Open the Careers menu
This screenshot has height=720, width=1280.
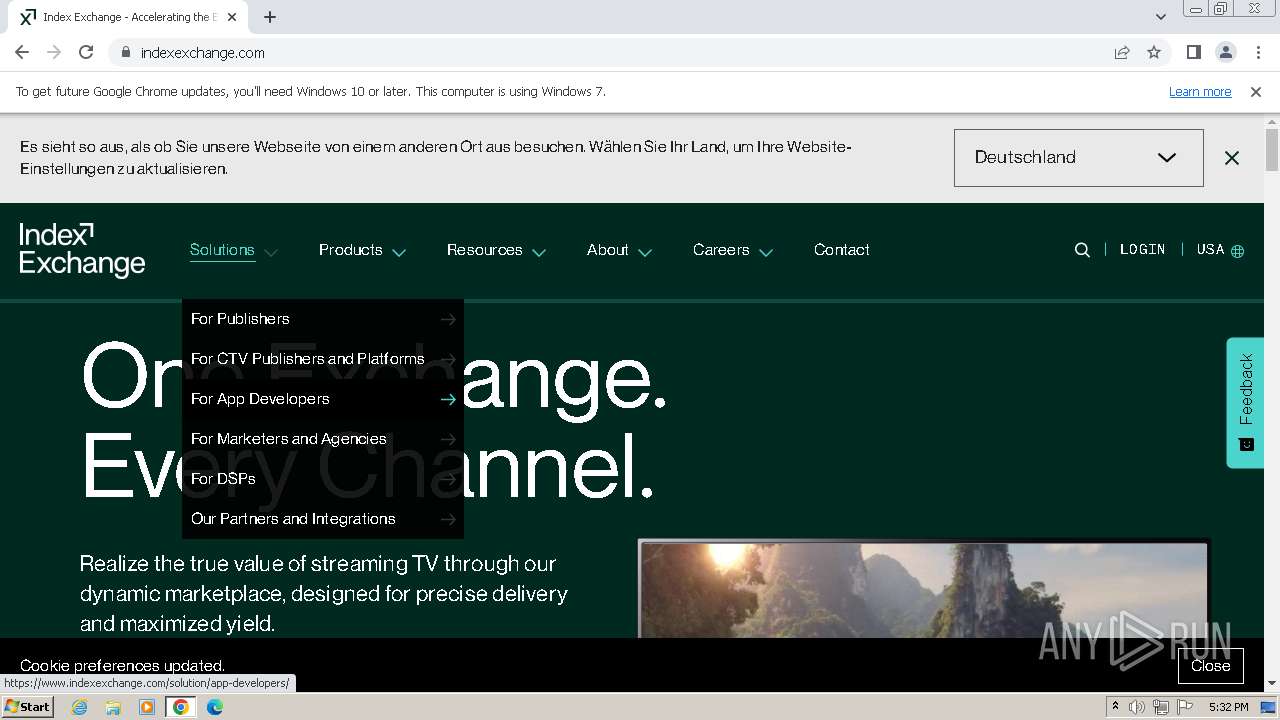[x=721, y=250]
